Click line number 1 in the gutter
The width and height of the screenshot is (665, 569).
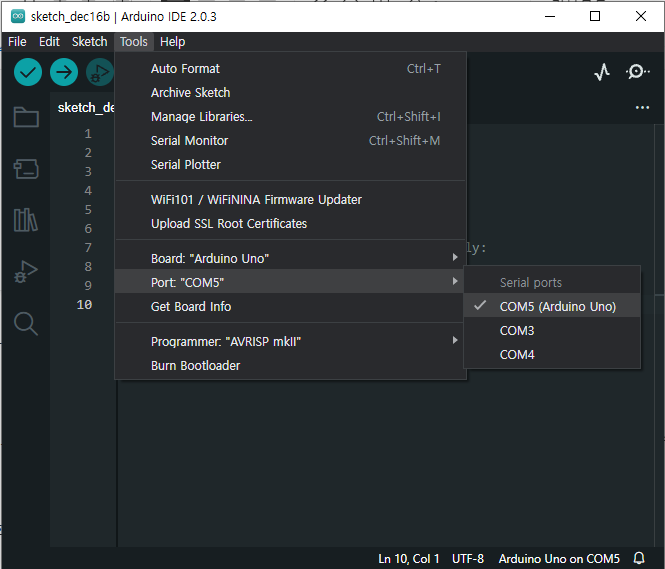coord(88,134)
